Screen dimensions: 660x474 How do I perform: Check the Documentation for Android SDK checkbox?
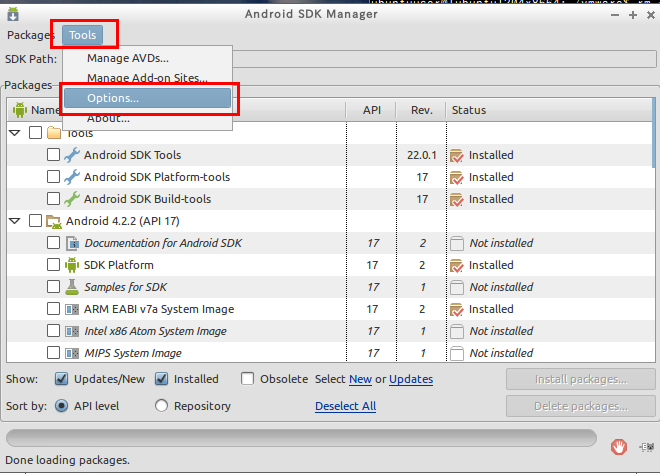(53, 242)
